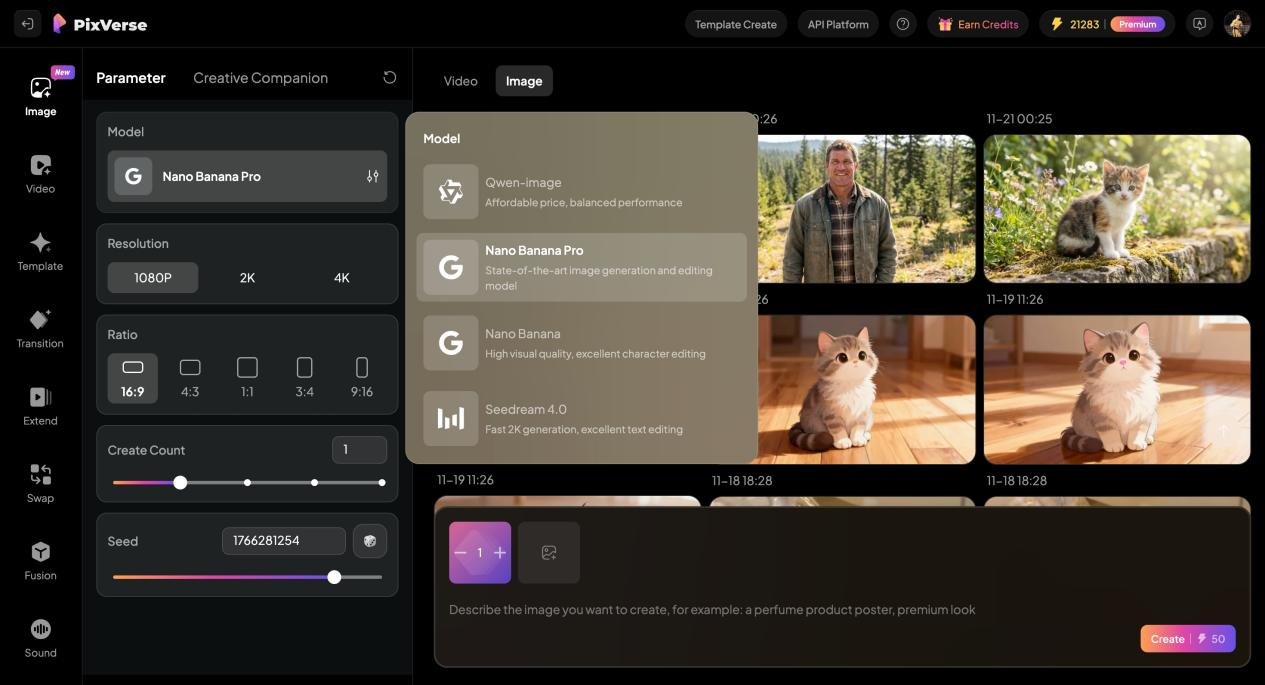Open the Earn Credits button
The height and width of the screenshot is (685, 1265).
[x=977, y=24]
